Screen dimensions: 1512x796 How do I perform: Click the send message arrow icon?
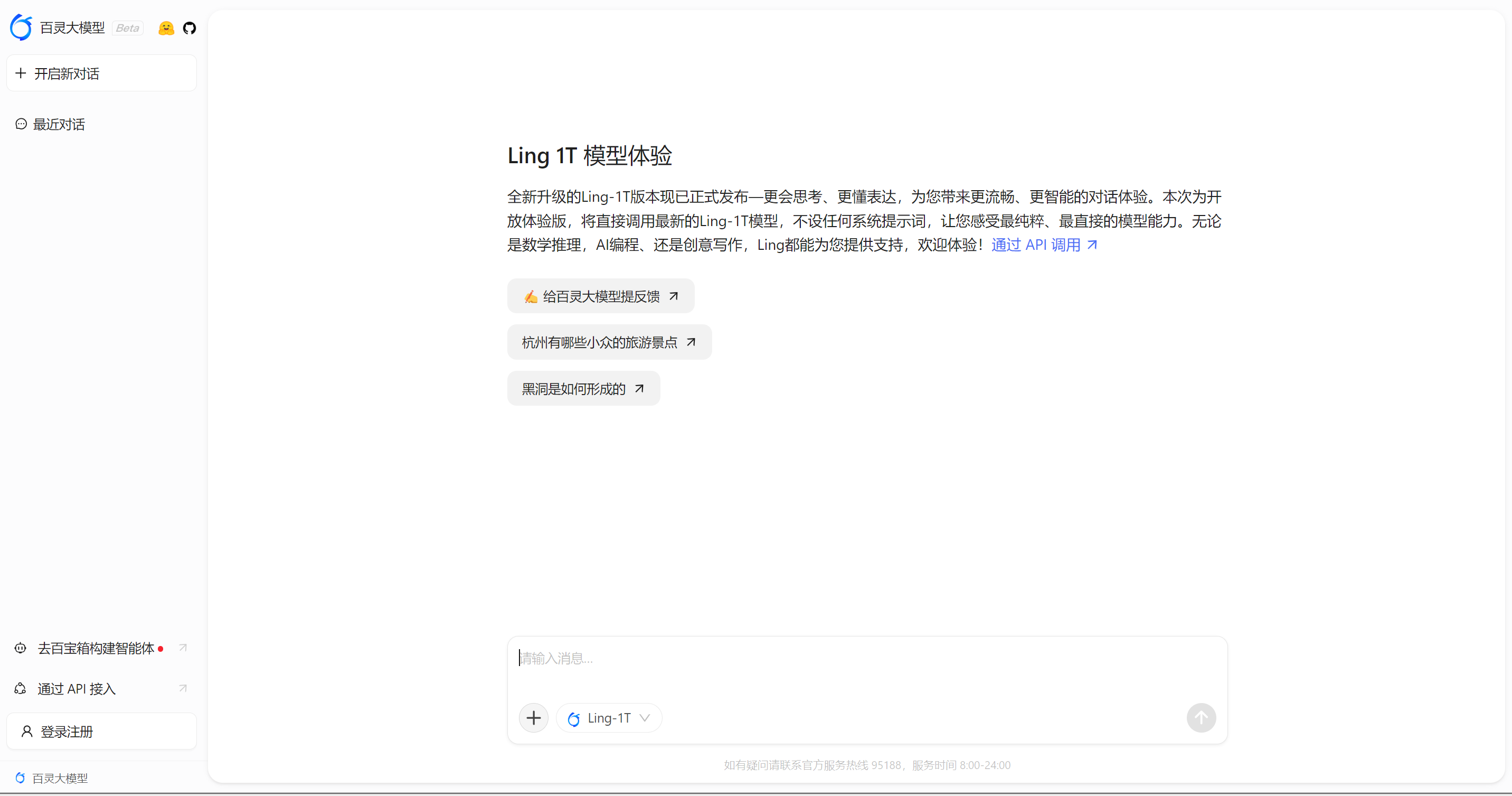coord(1201,717)
